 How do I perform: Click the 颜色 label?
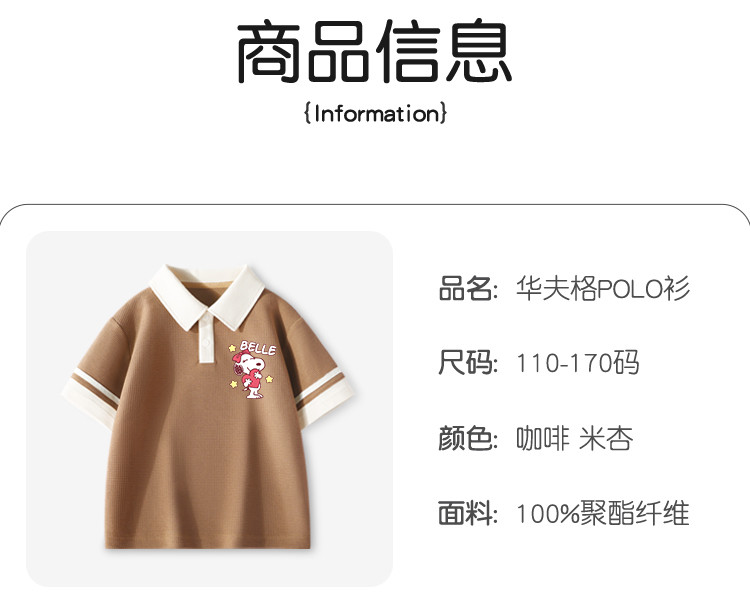click(467, 438)
